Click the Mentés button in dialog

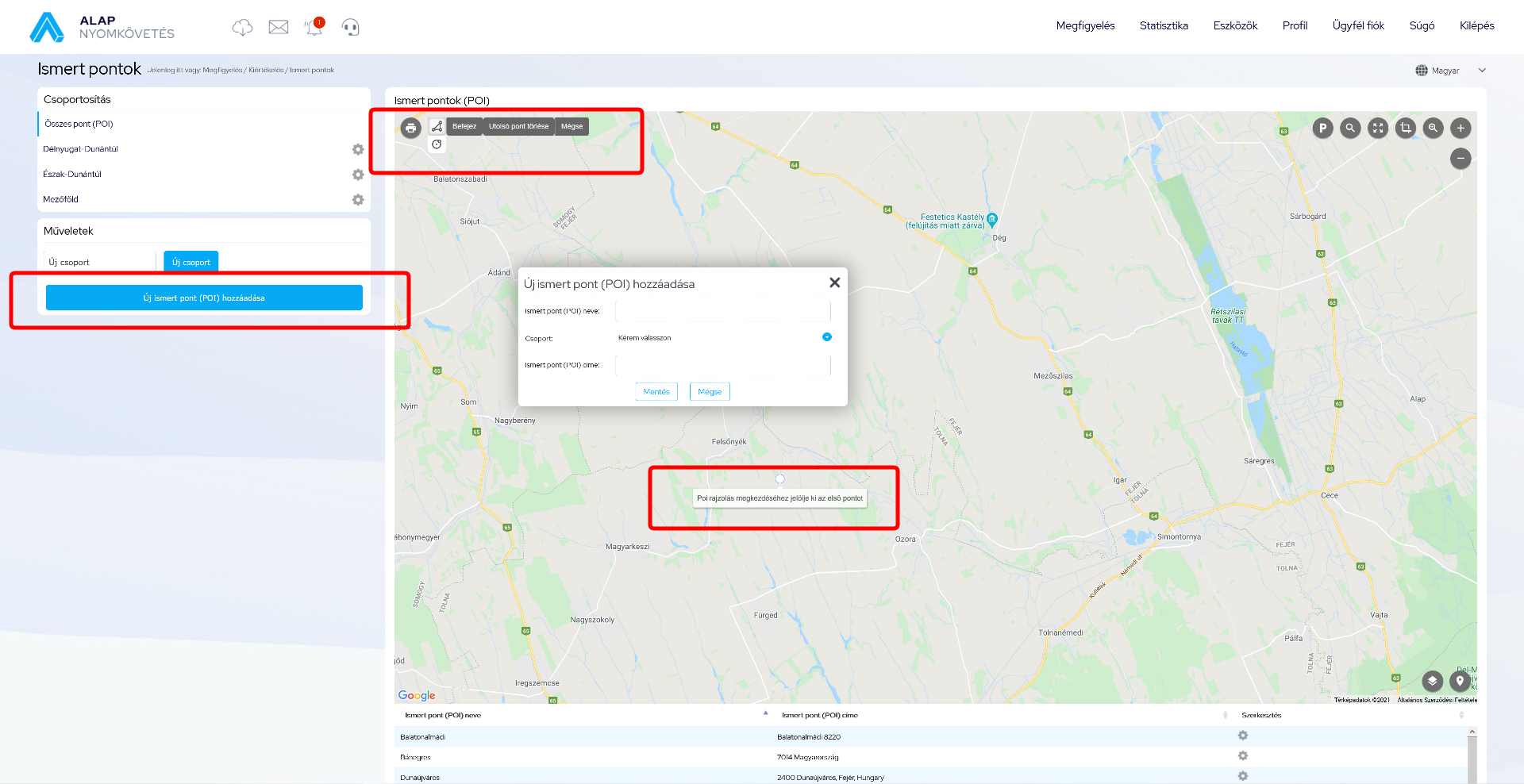[x=656, y=392]
